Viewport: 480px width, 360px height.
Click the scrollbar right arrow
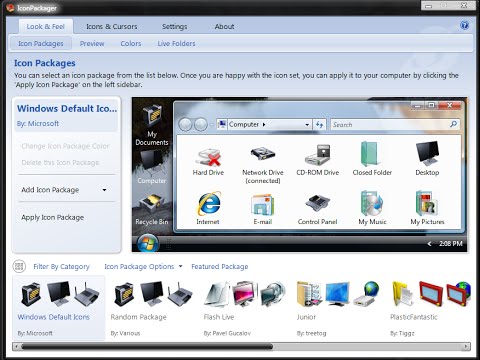click(466, 347)
